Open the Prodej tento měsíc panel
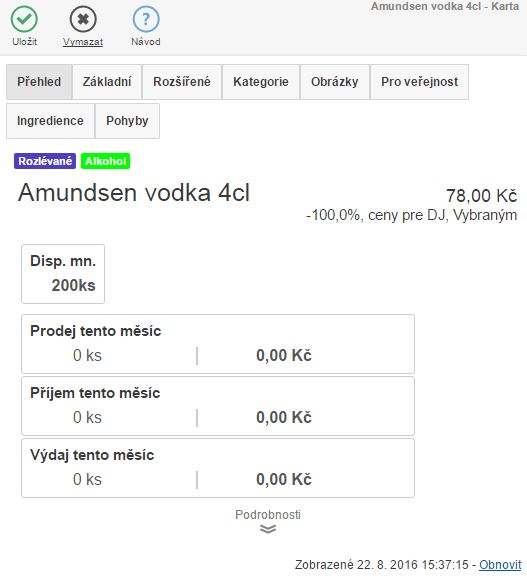The width and height of the screenshot is (527, 585). 218,344
